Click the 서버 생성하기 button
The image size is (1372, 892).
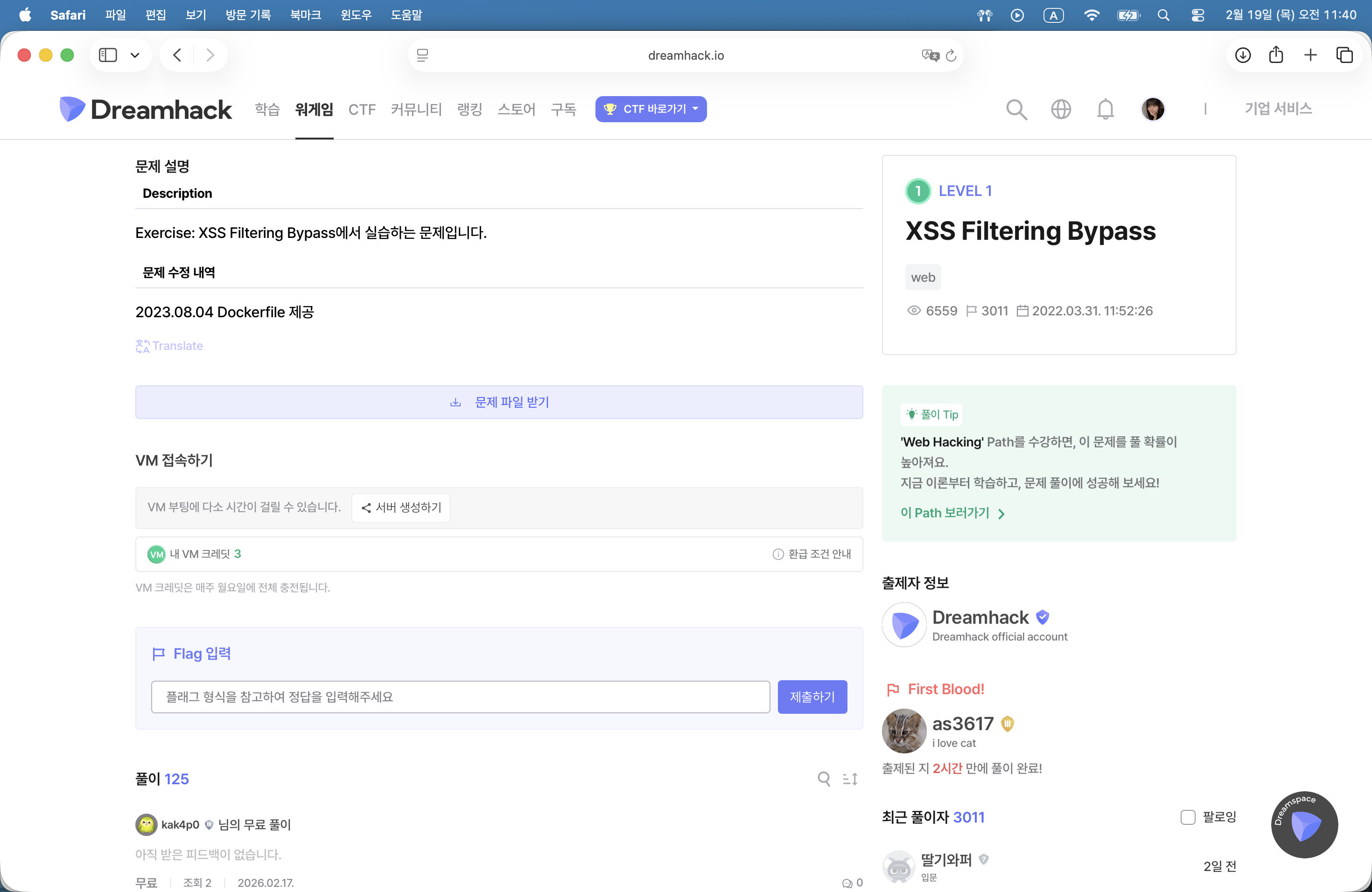[x=401, y=508]
